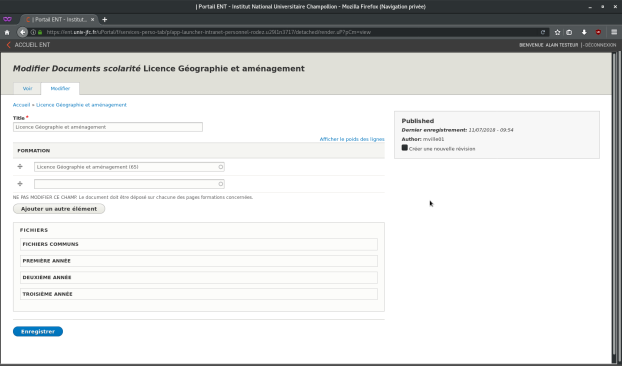Viewport: 622px width, 366px height.
Task: Click the private browsing mask icon
Action: pyautogui.click(x=7, y=19)
